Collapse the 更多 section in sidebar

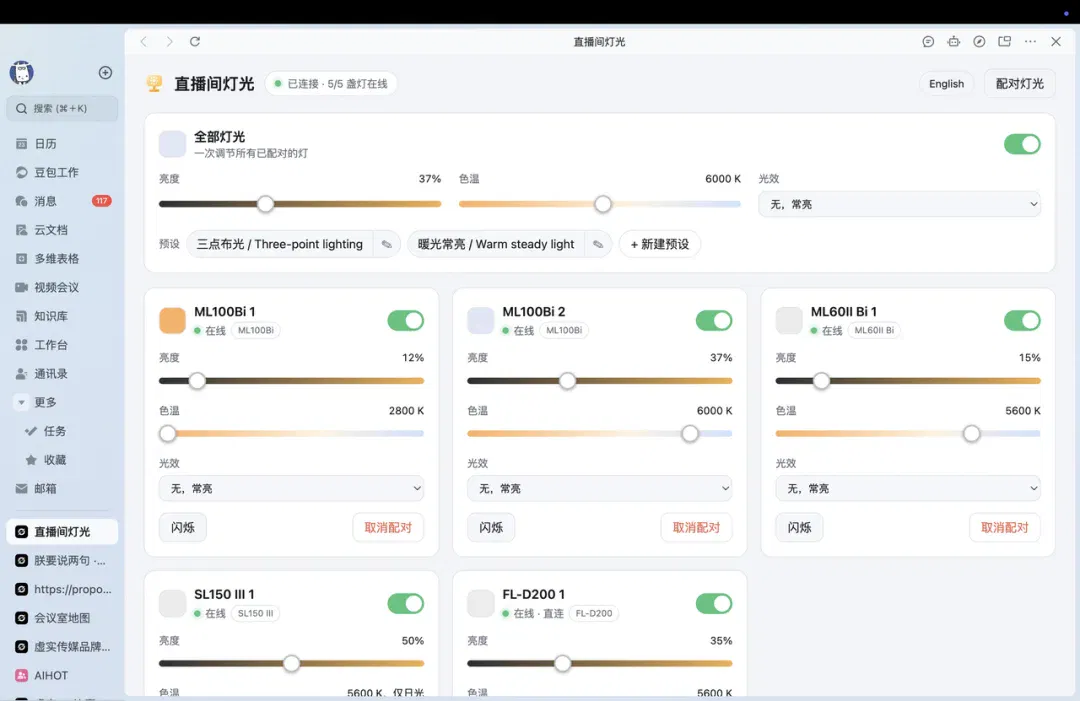click(x=21, y=402)
